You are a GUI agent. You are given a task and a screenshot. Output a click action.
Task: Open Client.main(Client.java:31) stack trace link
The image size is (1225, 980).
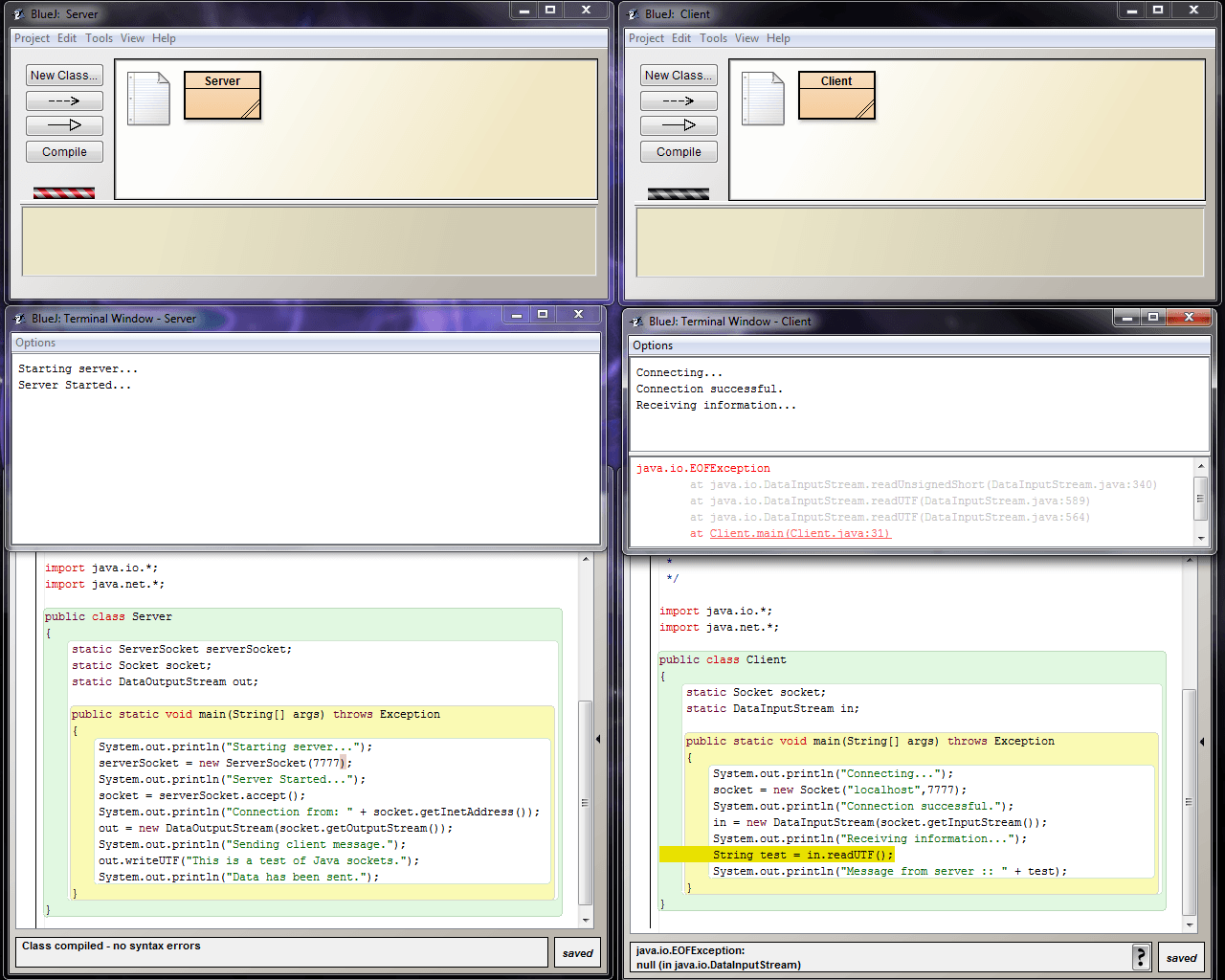pyautogui.click(x=800, y=533)
